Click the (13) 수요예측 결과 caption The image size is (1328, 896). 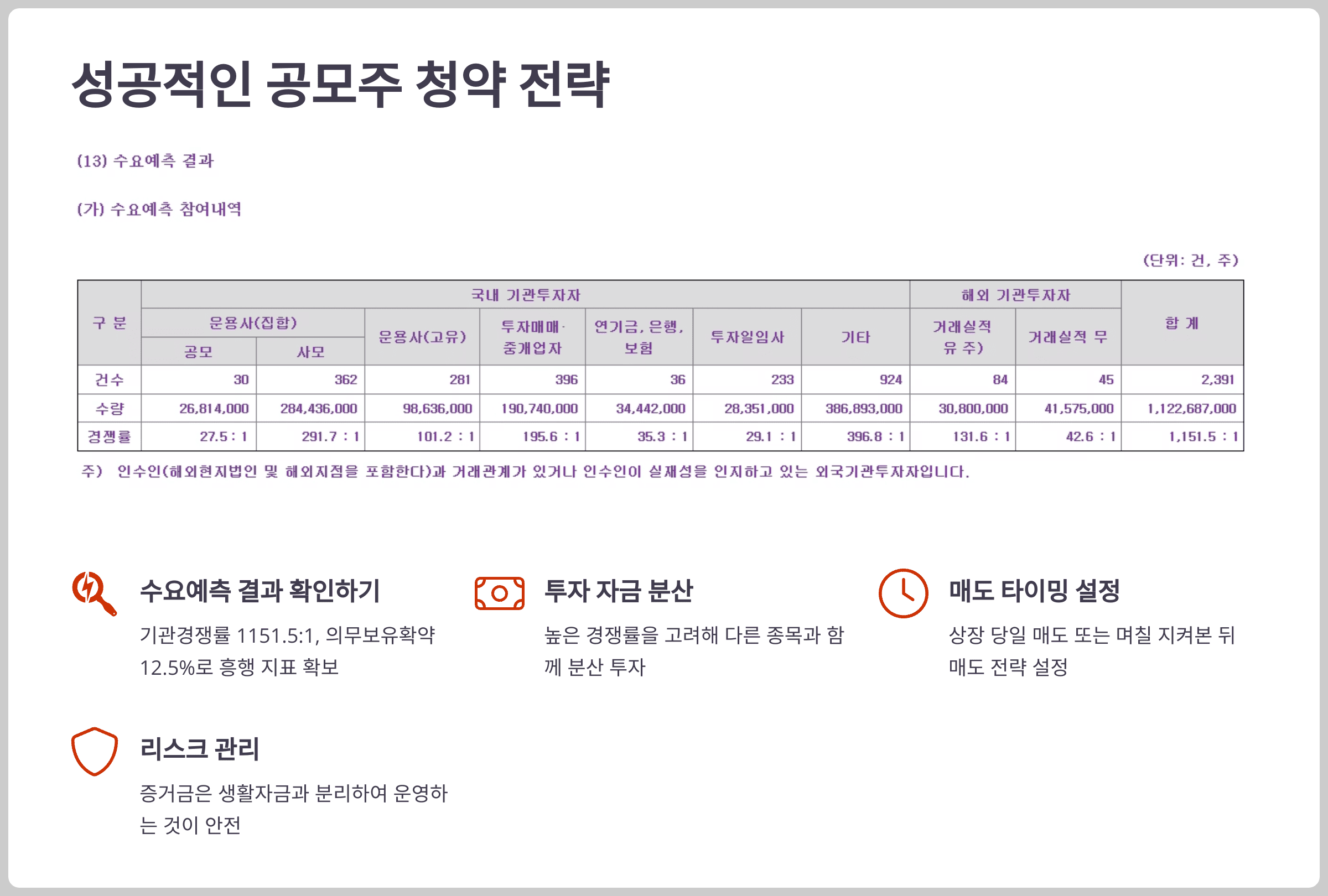tap(145, 161)
